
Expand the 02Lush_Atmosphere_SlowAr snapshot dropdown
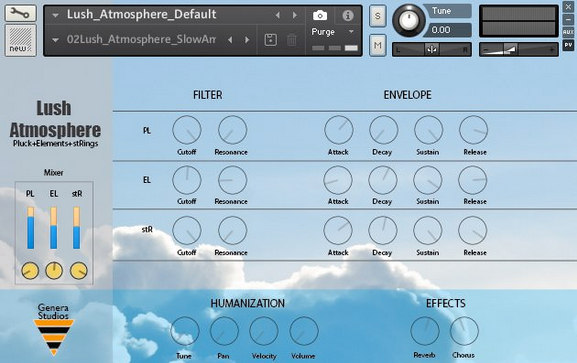56,40
